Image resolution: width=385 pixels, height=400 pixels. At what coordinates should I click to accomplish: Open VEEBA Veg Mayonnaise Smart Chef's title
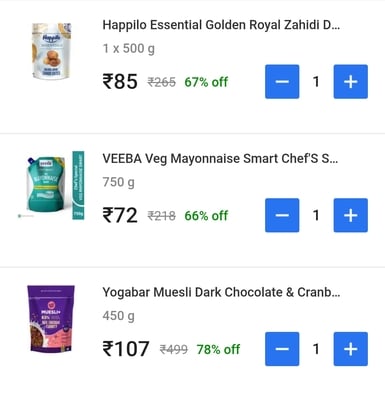220,159
